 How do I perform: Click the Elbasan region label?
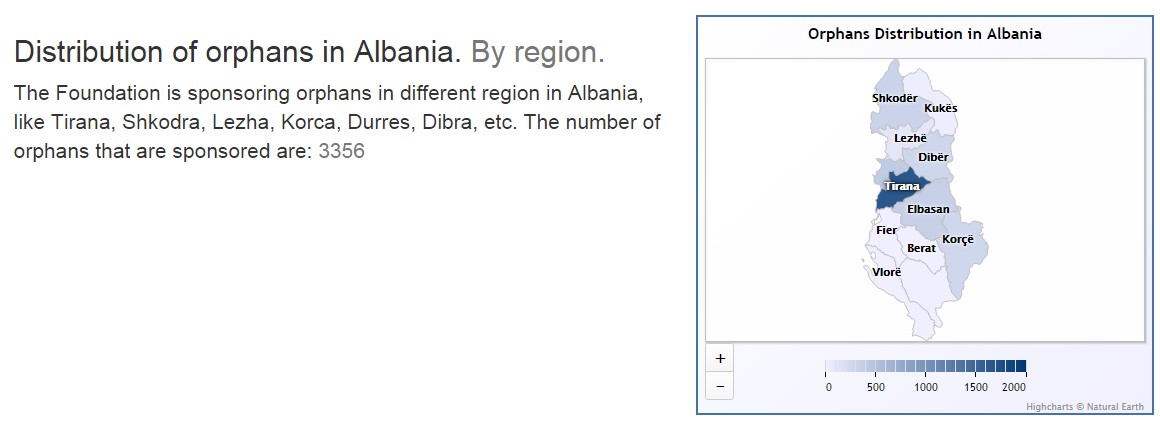click(928, 209)
